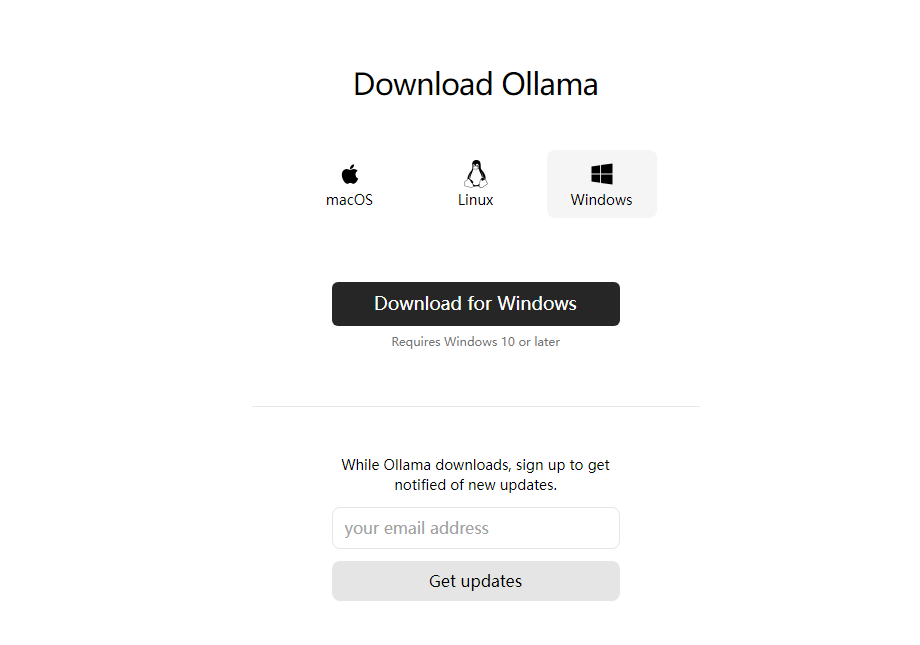Focus the your email address field

pos(476,528)
